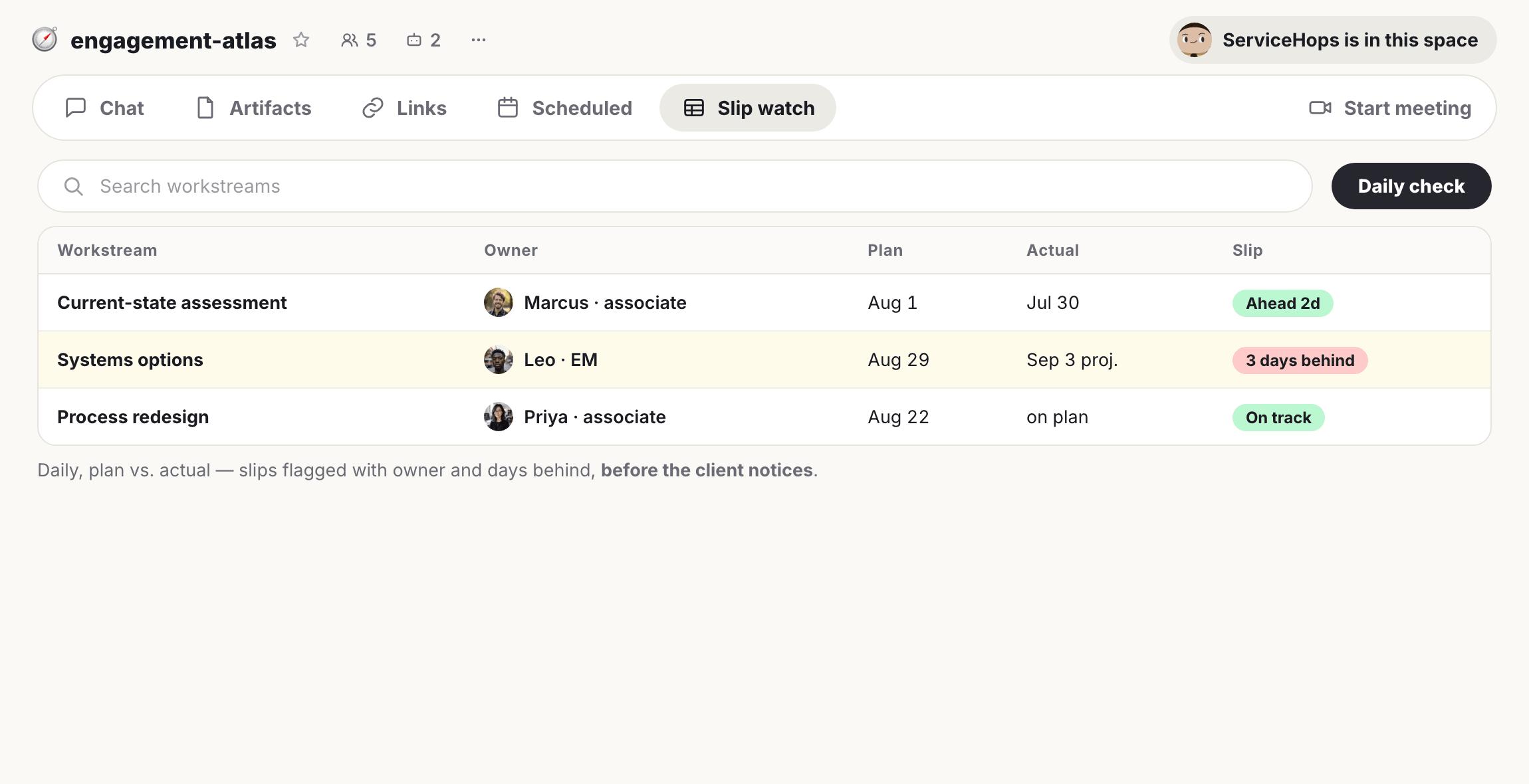Viewport: 1529px width, 784px height.
Task: Select owner Marcus · associate
Action: click(x=605, y=303)
